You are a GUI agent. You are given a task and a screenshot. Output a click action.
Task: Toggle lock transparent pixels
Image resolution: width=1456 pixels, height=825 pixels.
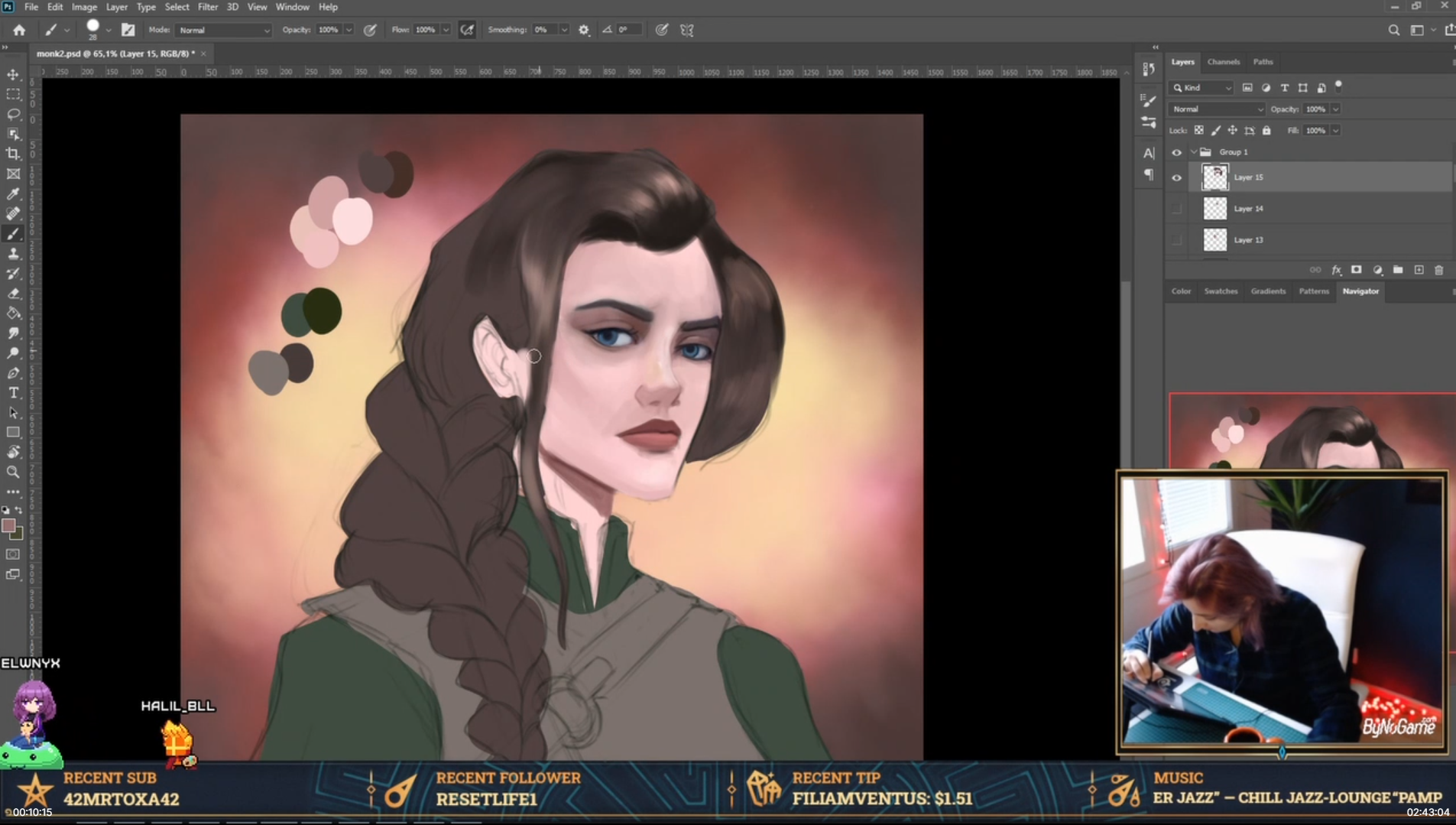[x=1198, y=131]
